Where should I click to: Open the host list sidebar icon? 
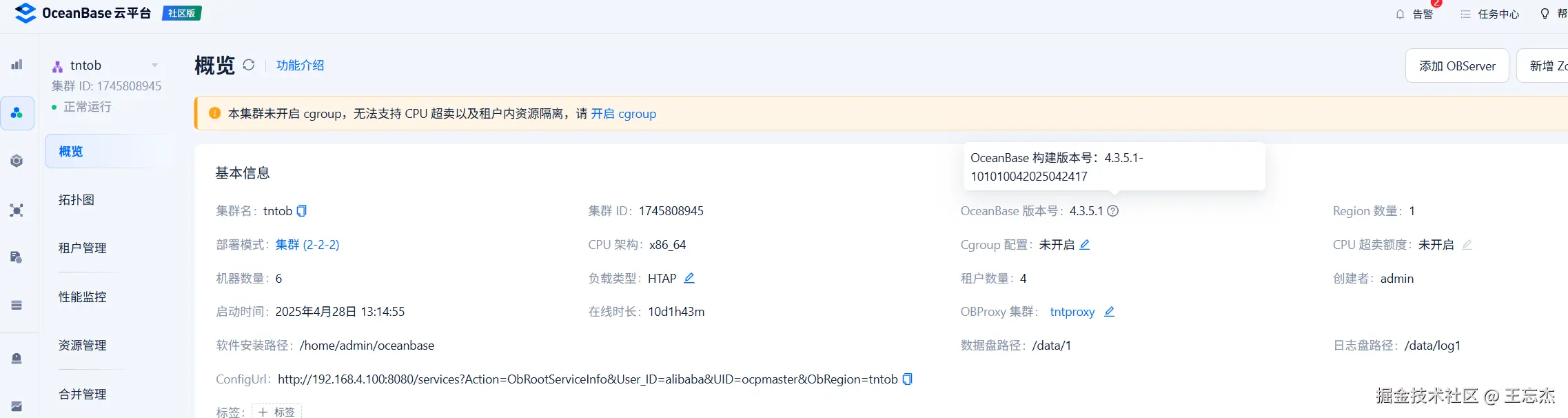coord(17,305)
